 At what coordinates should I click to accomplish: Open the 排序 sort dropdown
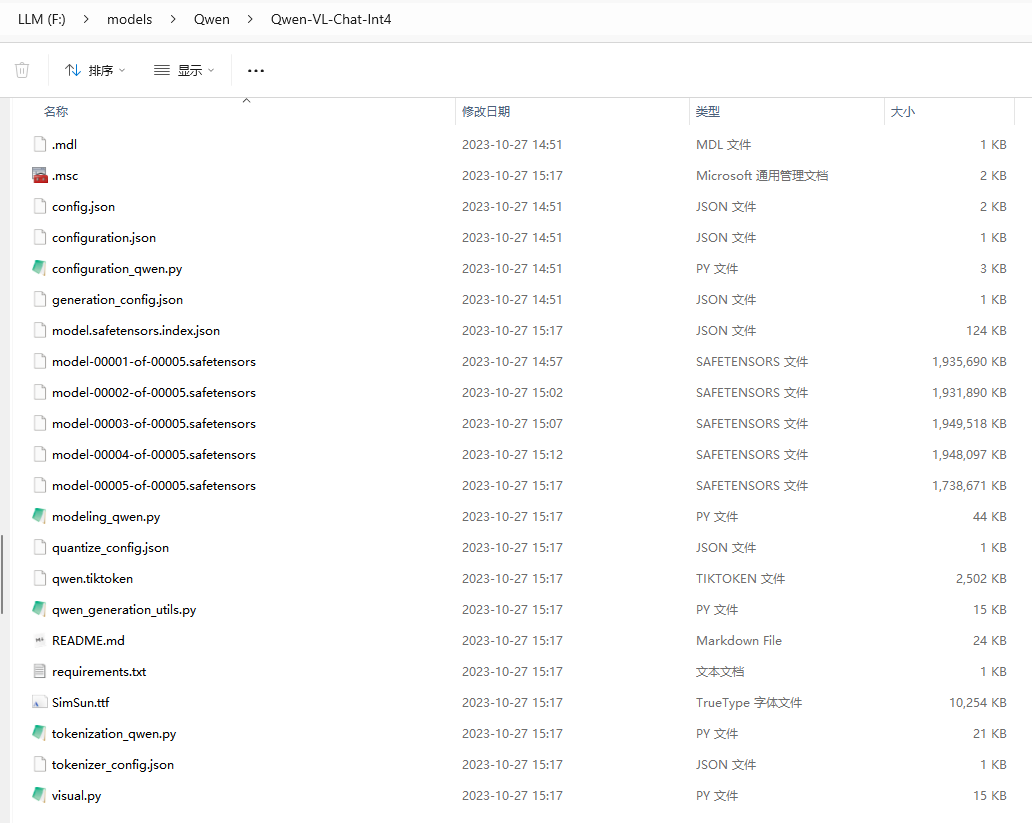(94, 70)
